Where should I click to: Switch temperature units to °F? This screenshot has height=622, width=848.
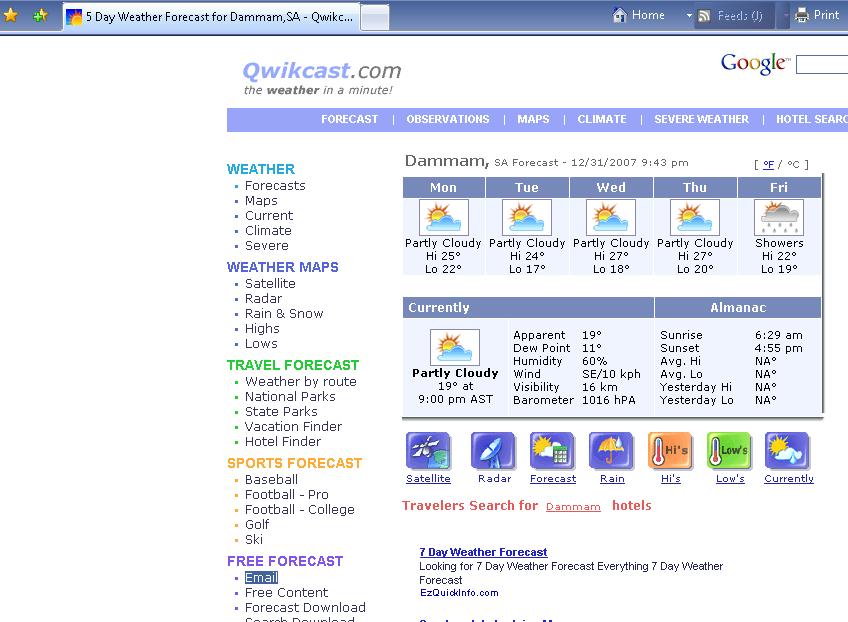[769, 164]
